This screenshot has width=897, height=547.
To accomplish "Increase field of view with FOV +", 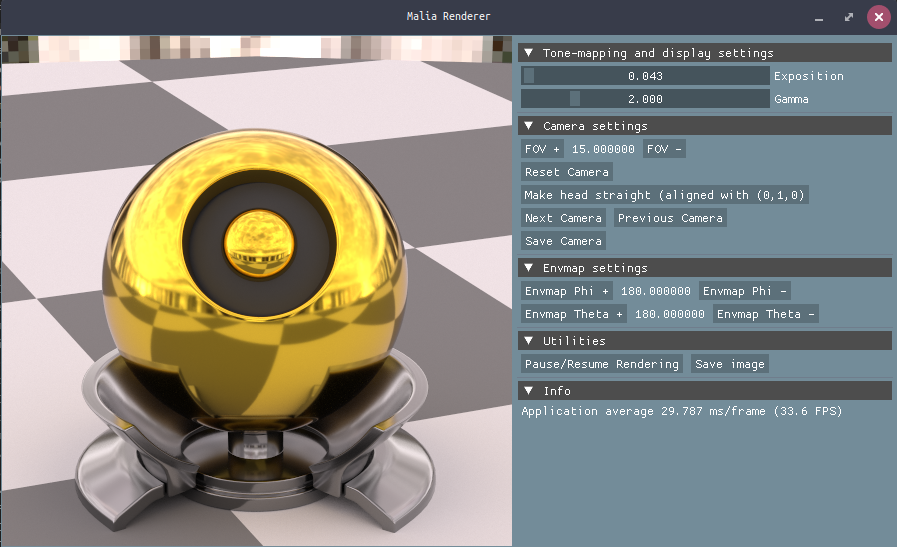I will click(542, 149).
